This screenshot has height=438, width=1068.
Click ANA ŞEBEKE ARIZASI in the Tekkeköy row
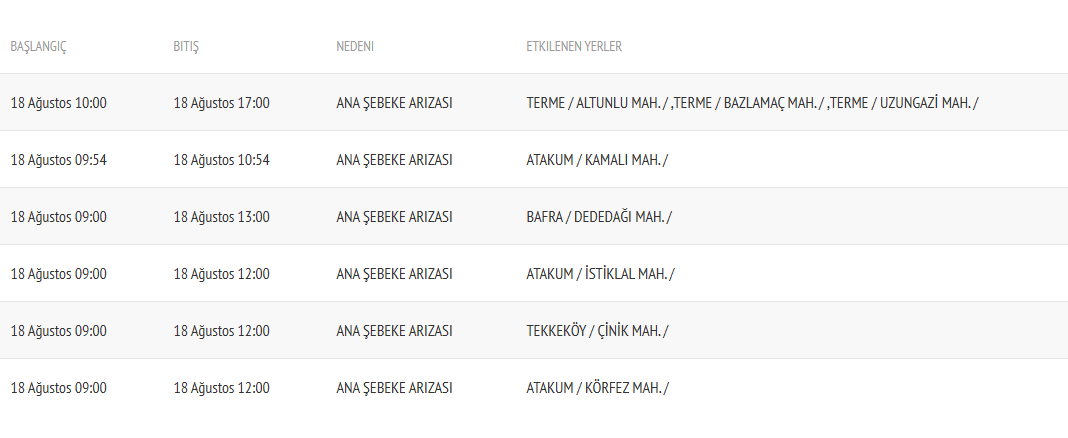[395, 331]
